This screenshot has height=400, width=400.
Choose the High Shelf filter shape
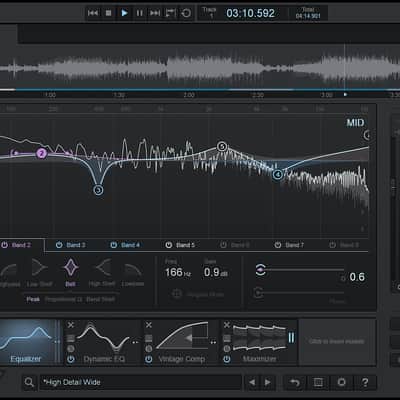(102, 273)
